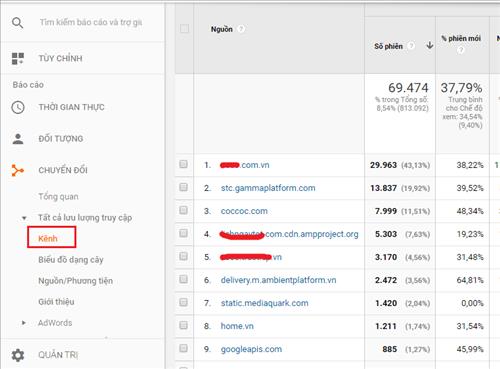Open Đối tượng person icon

pyautogui.click(x=18, y=139)
